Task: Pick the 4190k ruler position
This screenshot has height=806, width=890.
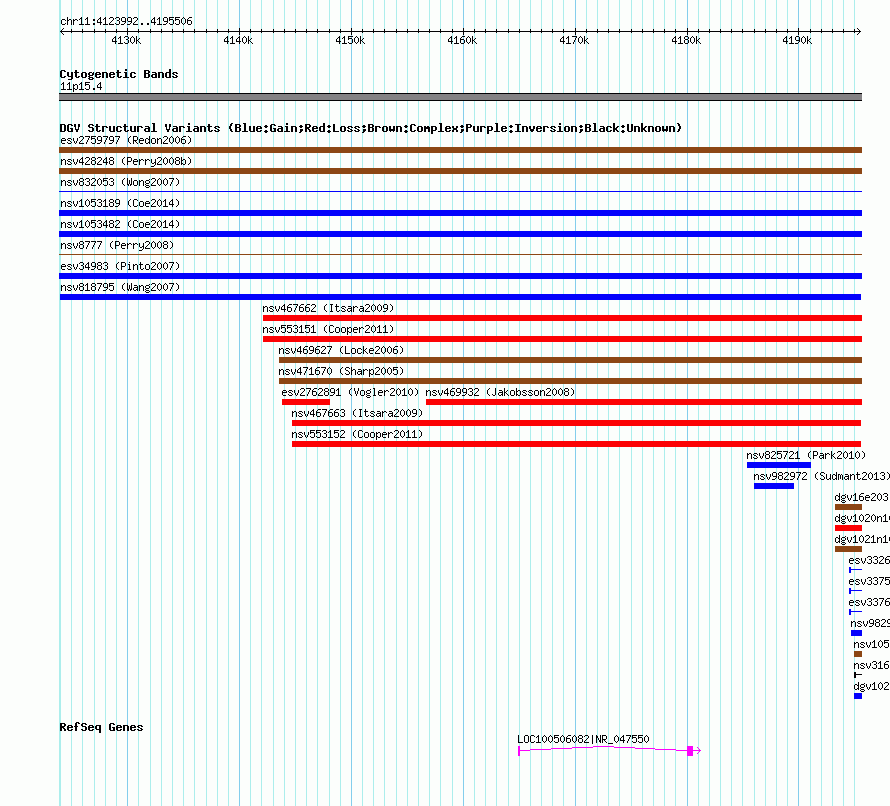Action: click(797, 40)
